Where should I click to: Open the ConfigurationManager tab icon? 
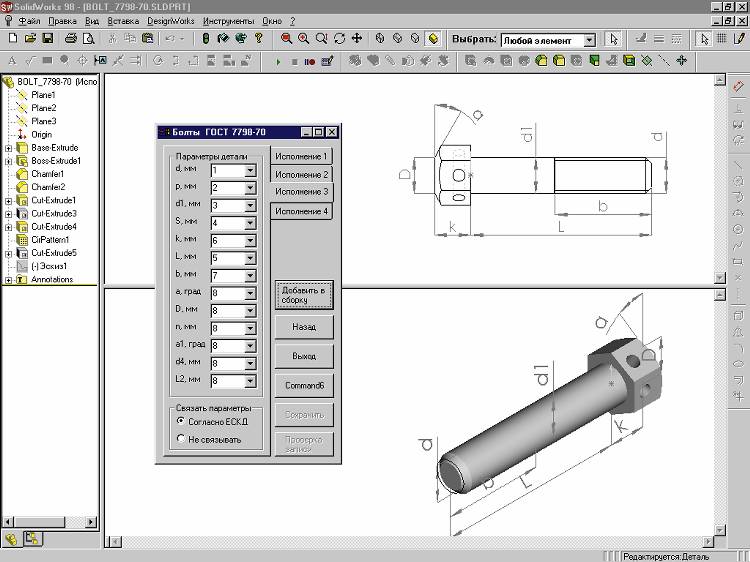(32, 539)
